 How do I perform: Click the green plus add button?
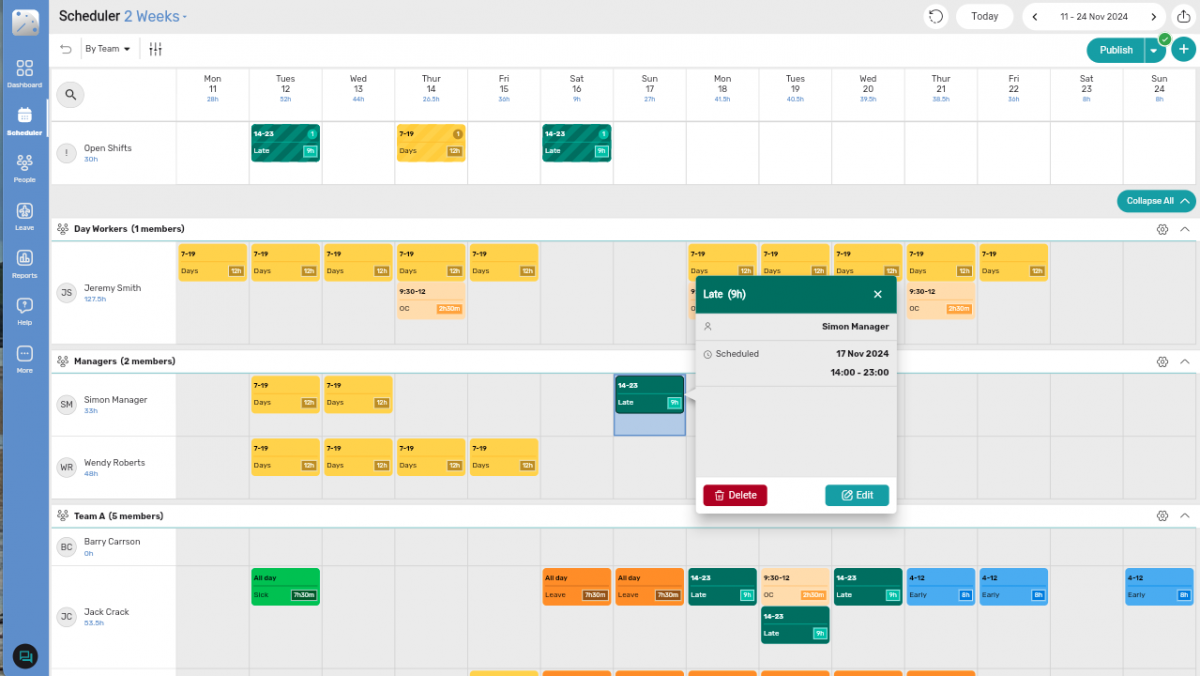click(1183, 50)
